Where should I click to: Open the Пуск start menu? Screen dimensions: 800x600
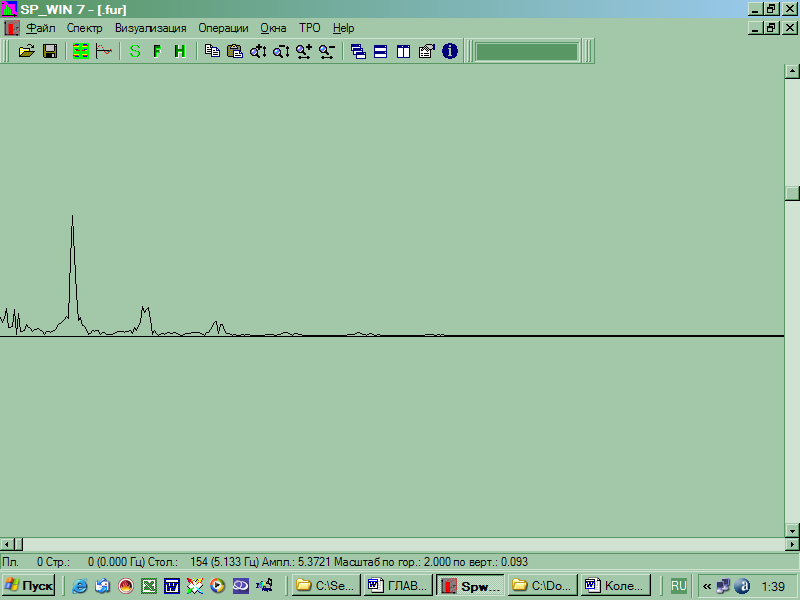[x=29, y=586]
